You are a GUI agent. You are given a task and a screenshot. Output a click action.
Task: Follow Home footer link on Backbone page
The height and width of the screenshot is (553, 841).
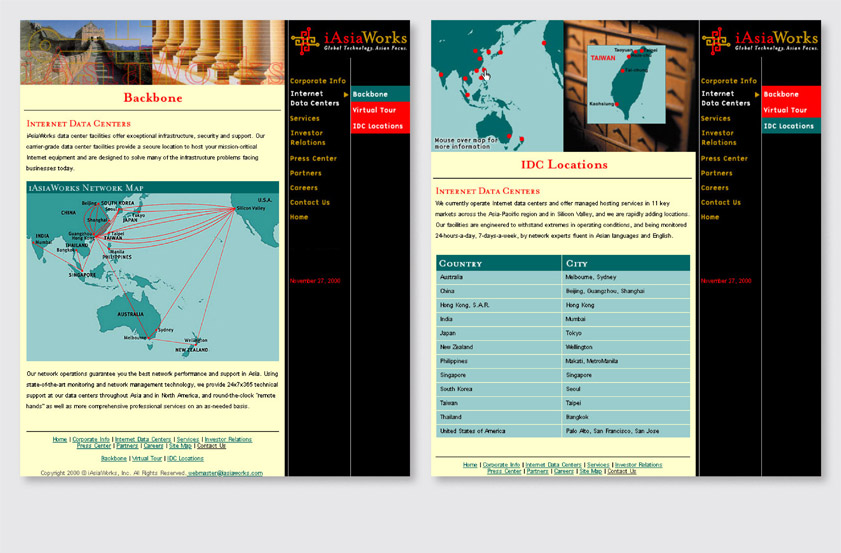[60, 439]
